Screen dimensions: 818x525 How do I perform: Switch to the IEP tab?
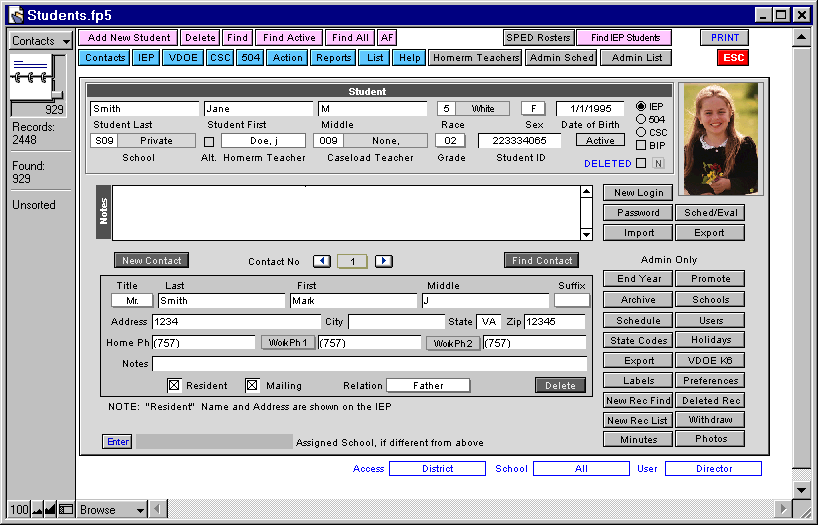point(146,58)
